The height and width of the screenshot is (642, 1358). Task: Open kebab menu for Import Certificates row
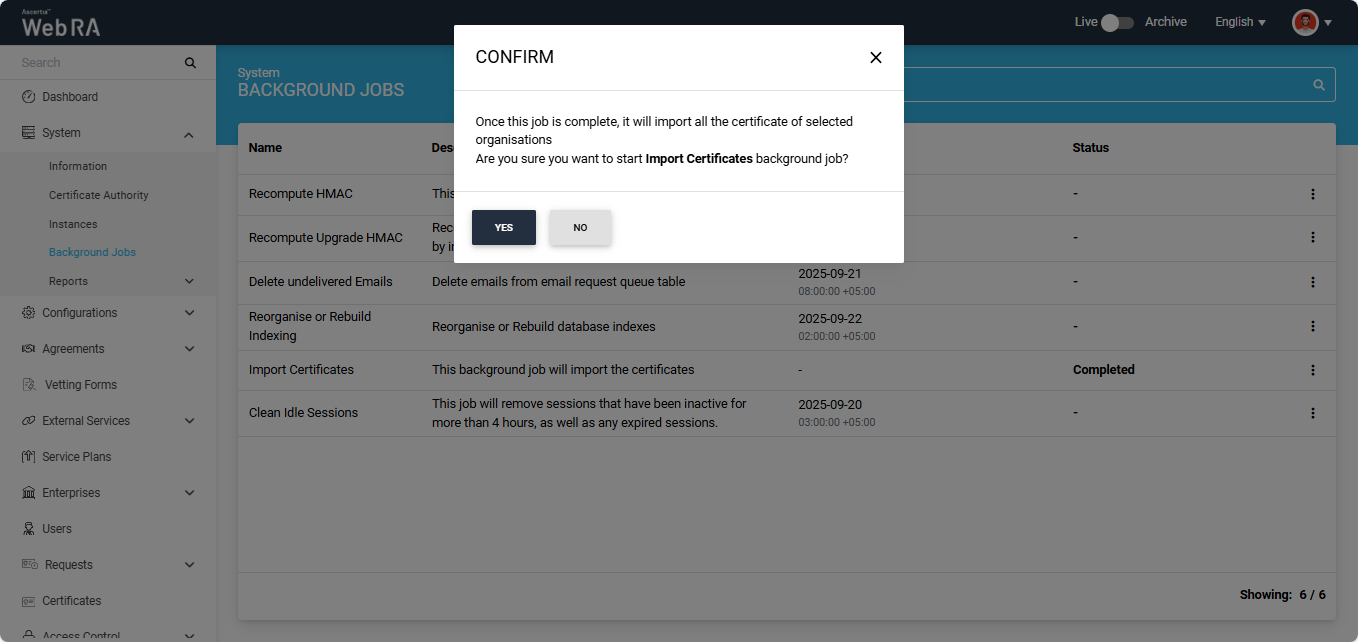1313,370
